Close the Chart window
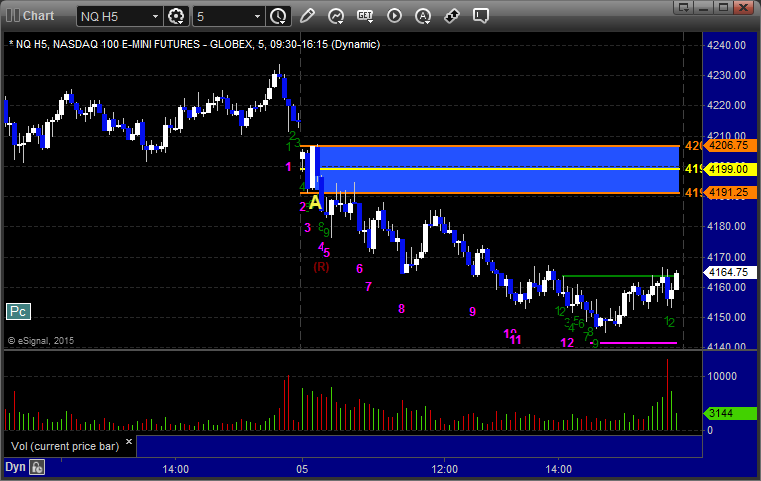Viewport: 761px width, 481px height. click(744, 8)
